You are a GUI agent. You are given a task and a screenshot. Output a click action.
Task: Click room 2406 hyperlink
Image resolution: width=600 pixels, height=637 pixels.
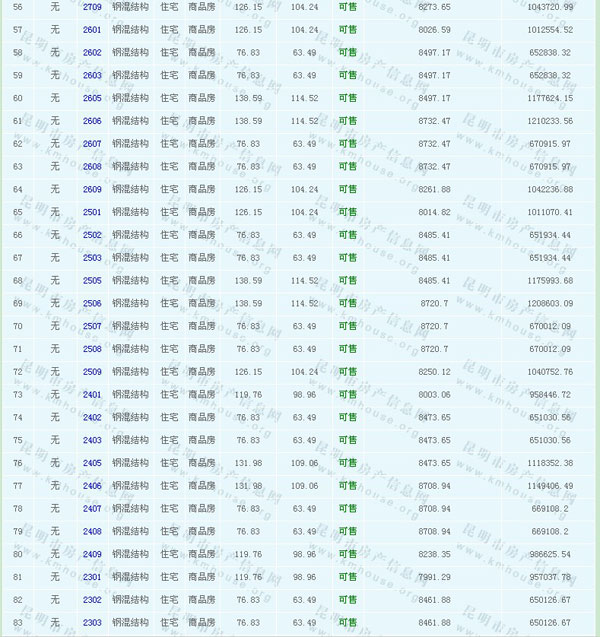click(x=92, y=486)
